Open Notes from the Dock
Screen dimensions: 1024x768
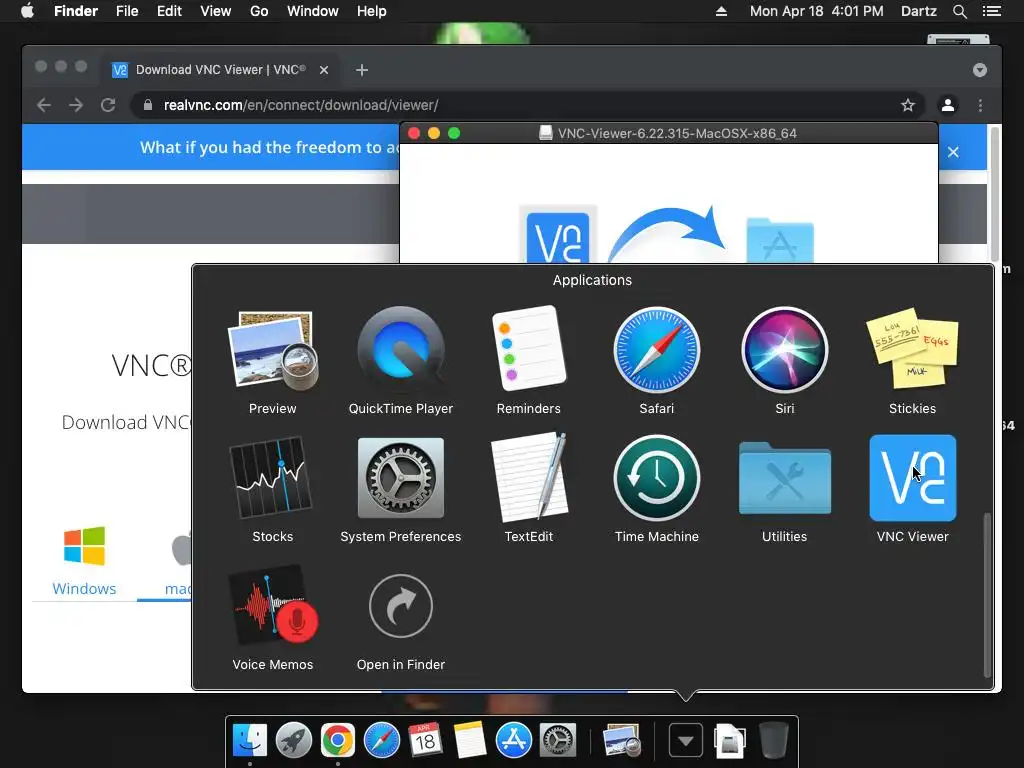click(x=469, y=740)
